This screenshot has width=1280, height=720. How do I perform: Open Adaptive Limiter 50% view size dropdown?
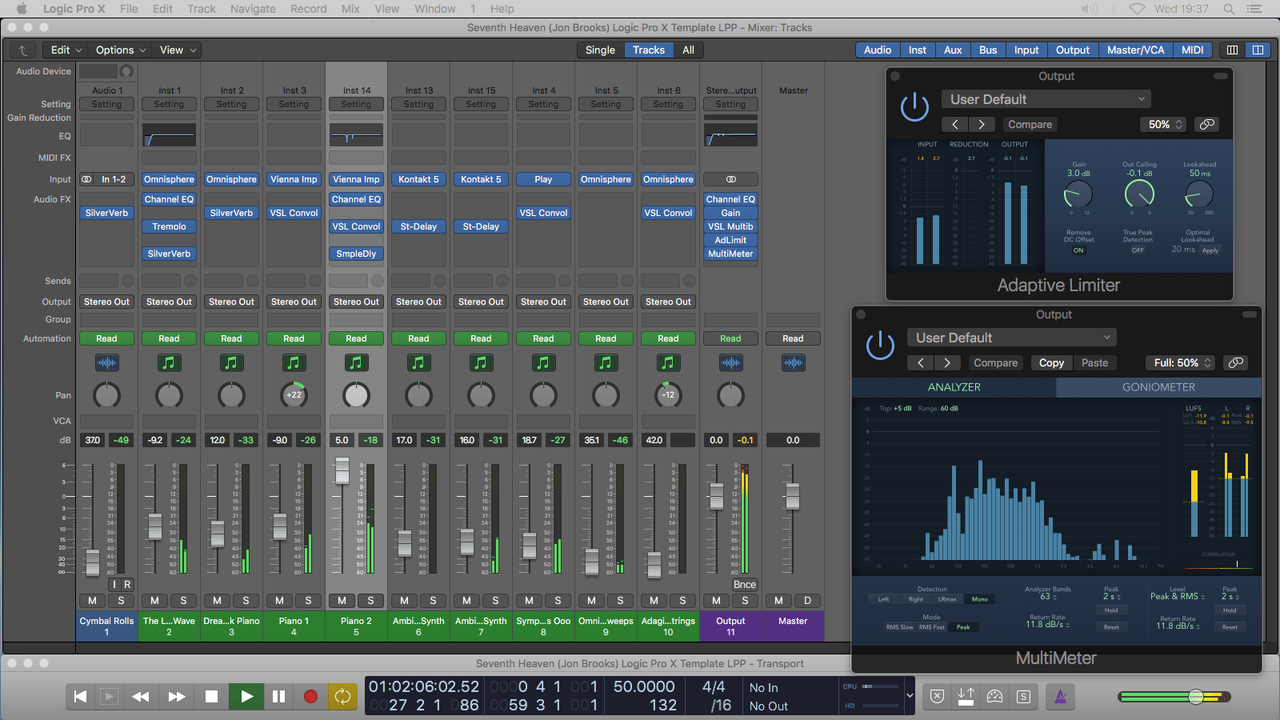1162,124
